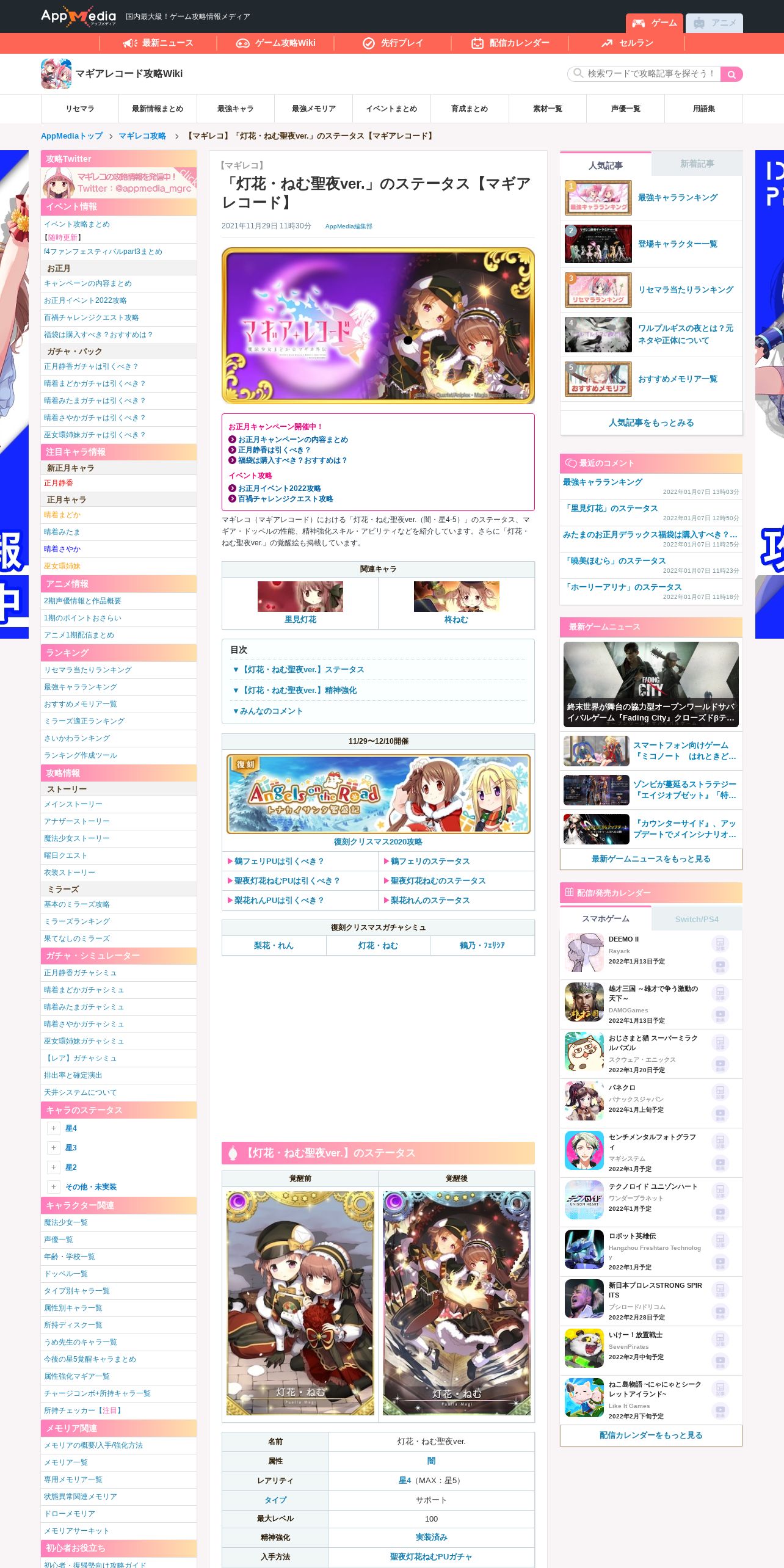Open 最新ニュース in the orange bar
The height and width of the screenshot is (1568, 784).
158,43
